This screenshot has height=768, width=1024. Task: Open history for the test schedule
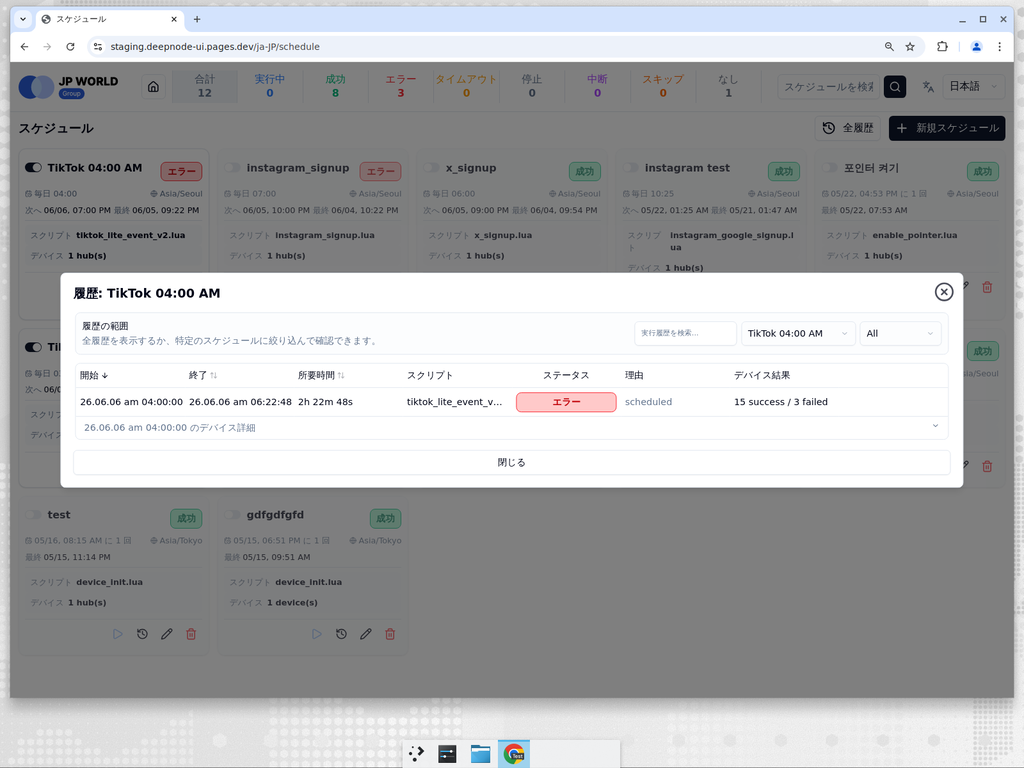pos(142,634)
